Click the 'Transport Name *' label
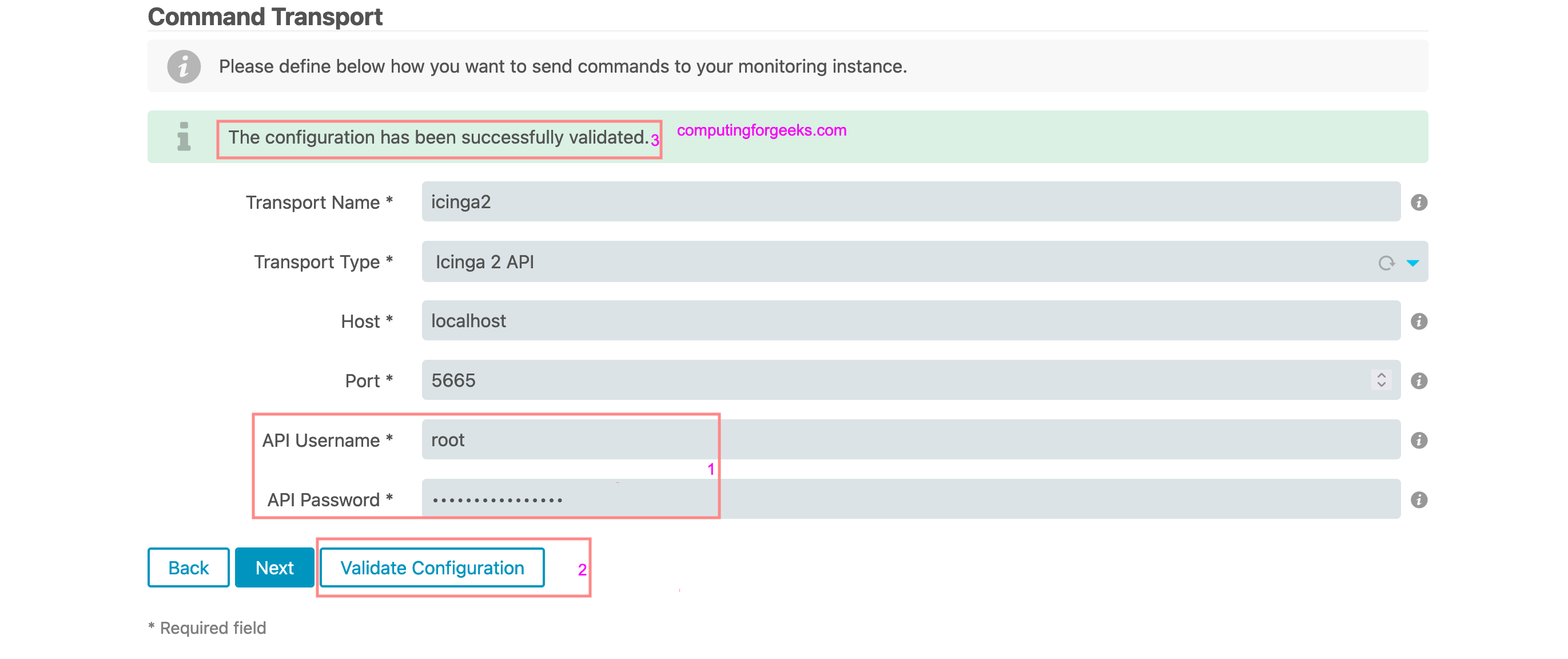This screenshot has height=659, width=1568. coord(320,202)
